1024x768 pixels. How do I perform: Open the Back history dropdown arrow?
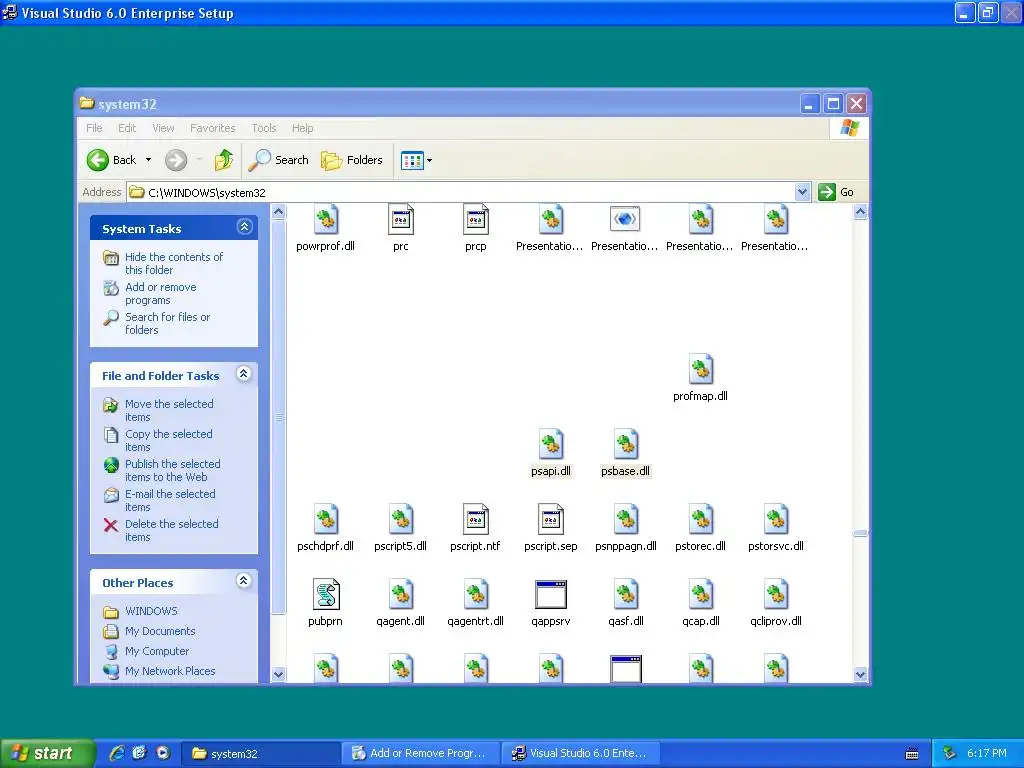[x=148, y=160]
